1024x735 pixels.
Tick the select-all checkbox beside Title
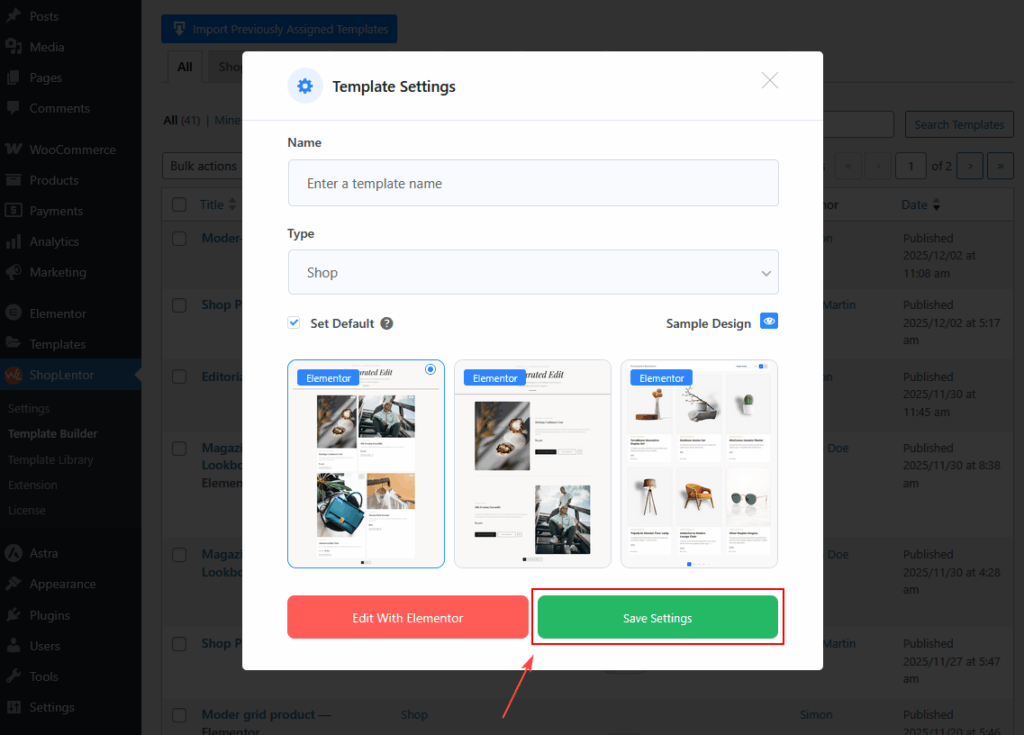pyautogui.click(x=179, y=205)
